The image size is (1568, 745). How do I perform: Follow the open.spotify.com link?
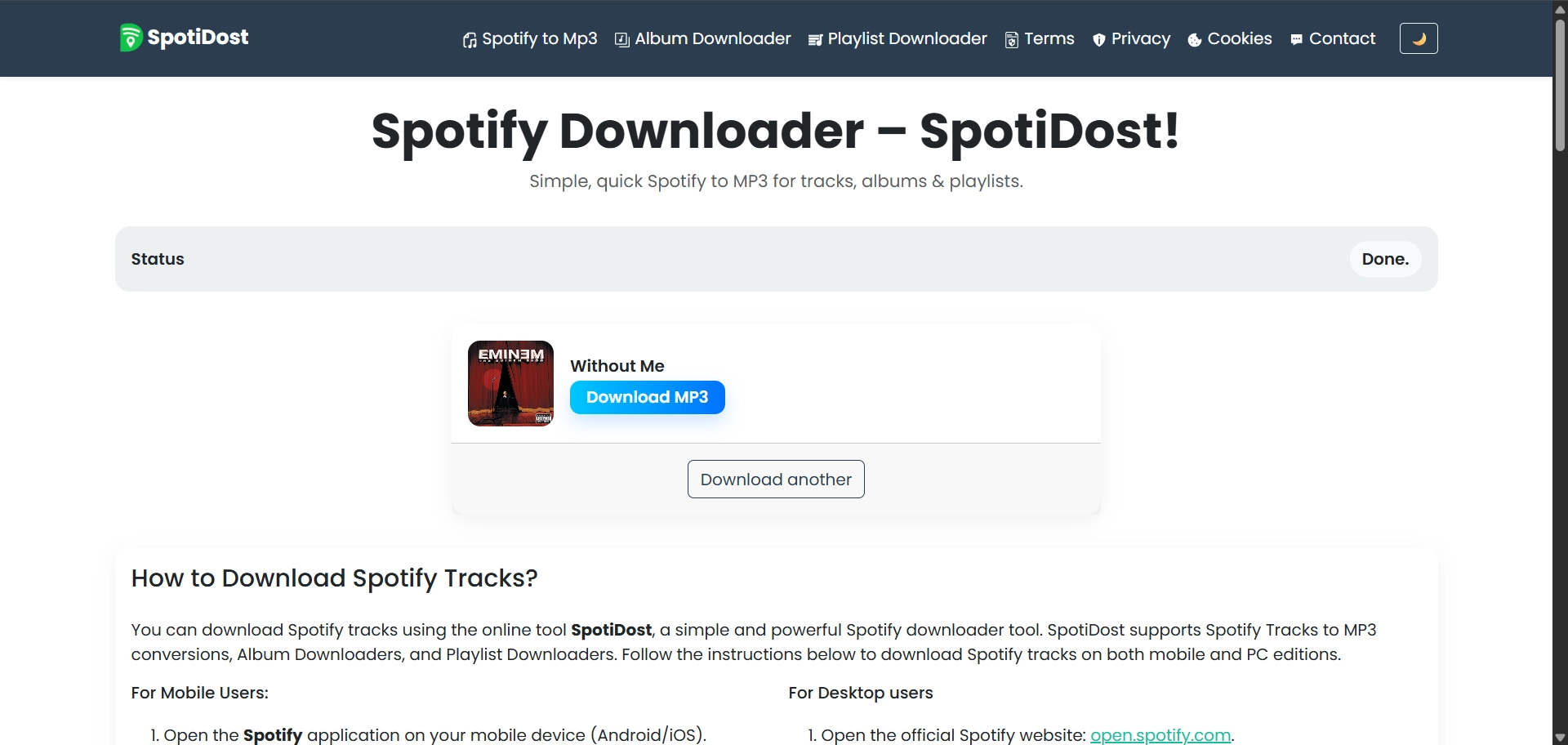click(1160, 734)
